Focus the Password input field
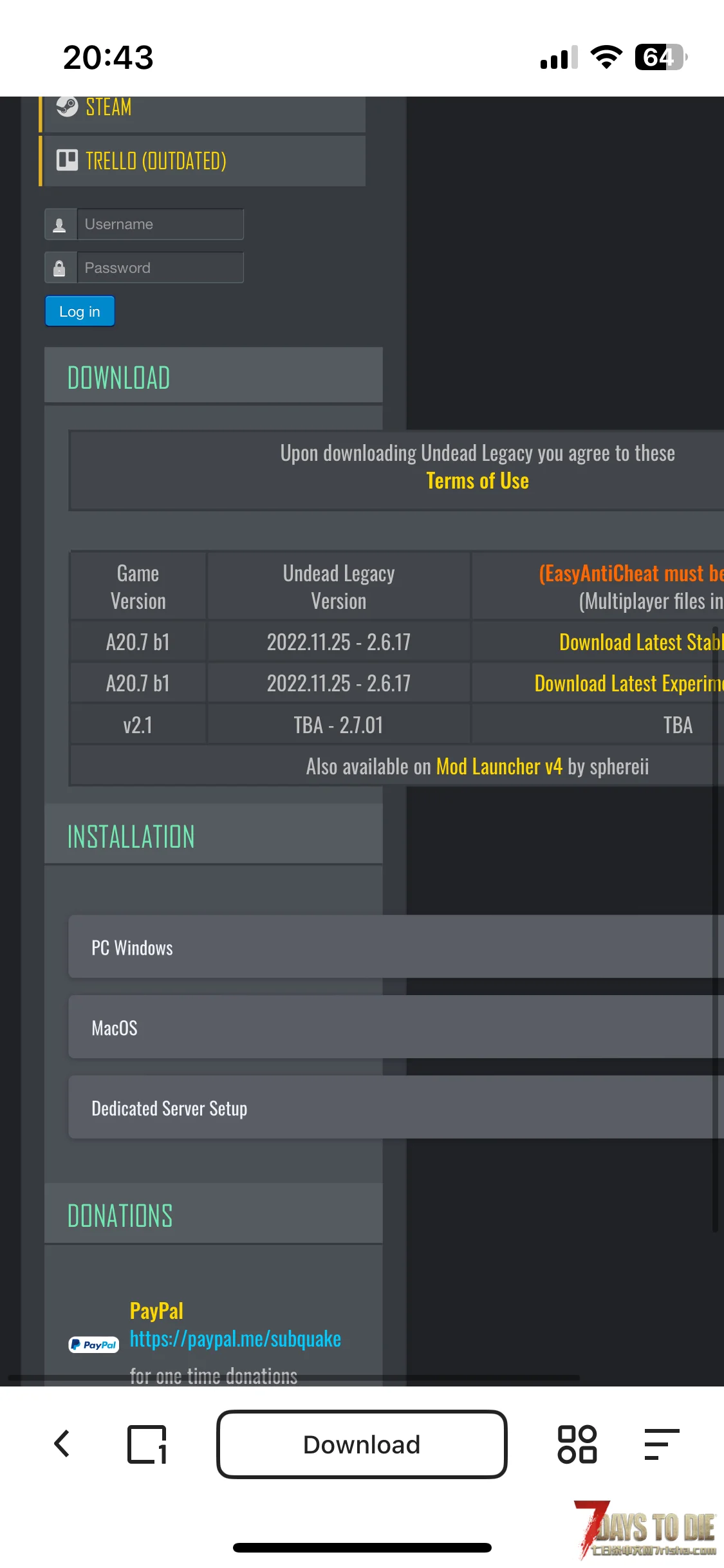 (x=160, y=268)
